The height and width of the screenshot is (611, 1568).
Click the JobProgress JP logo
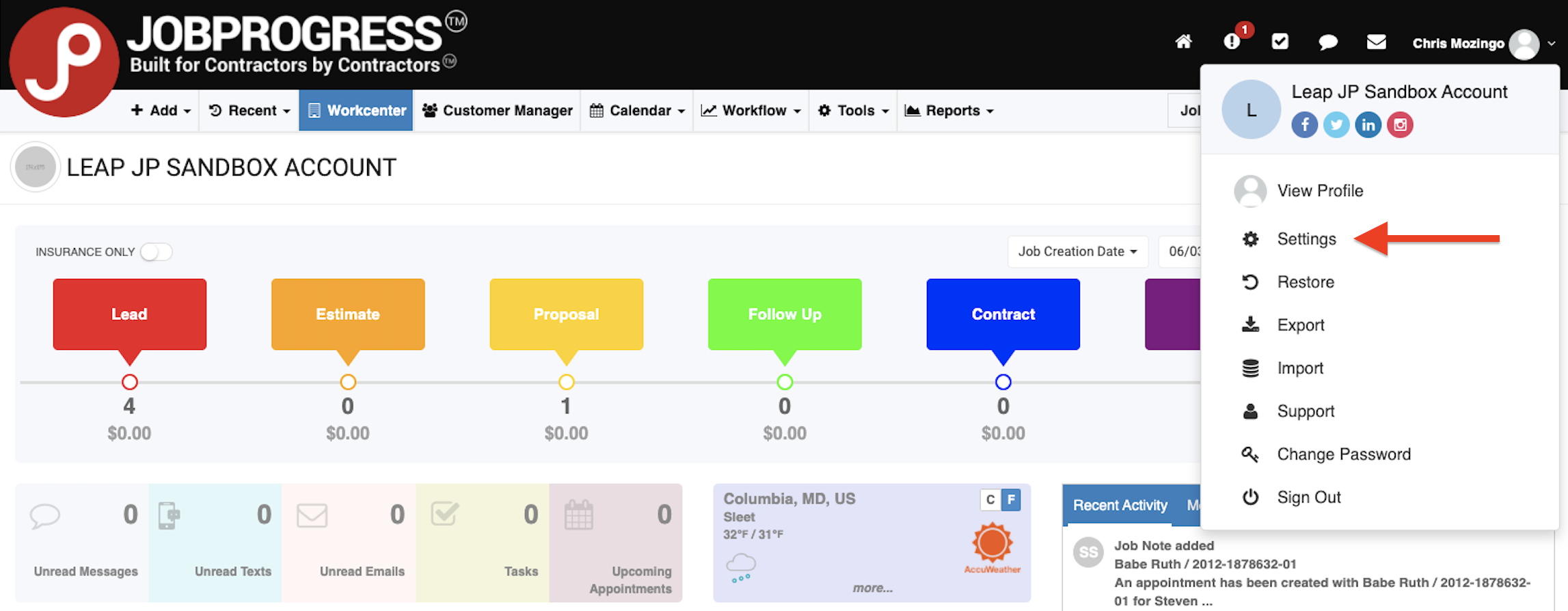click(x=64, y=62)
